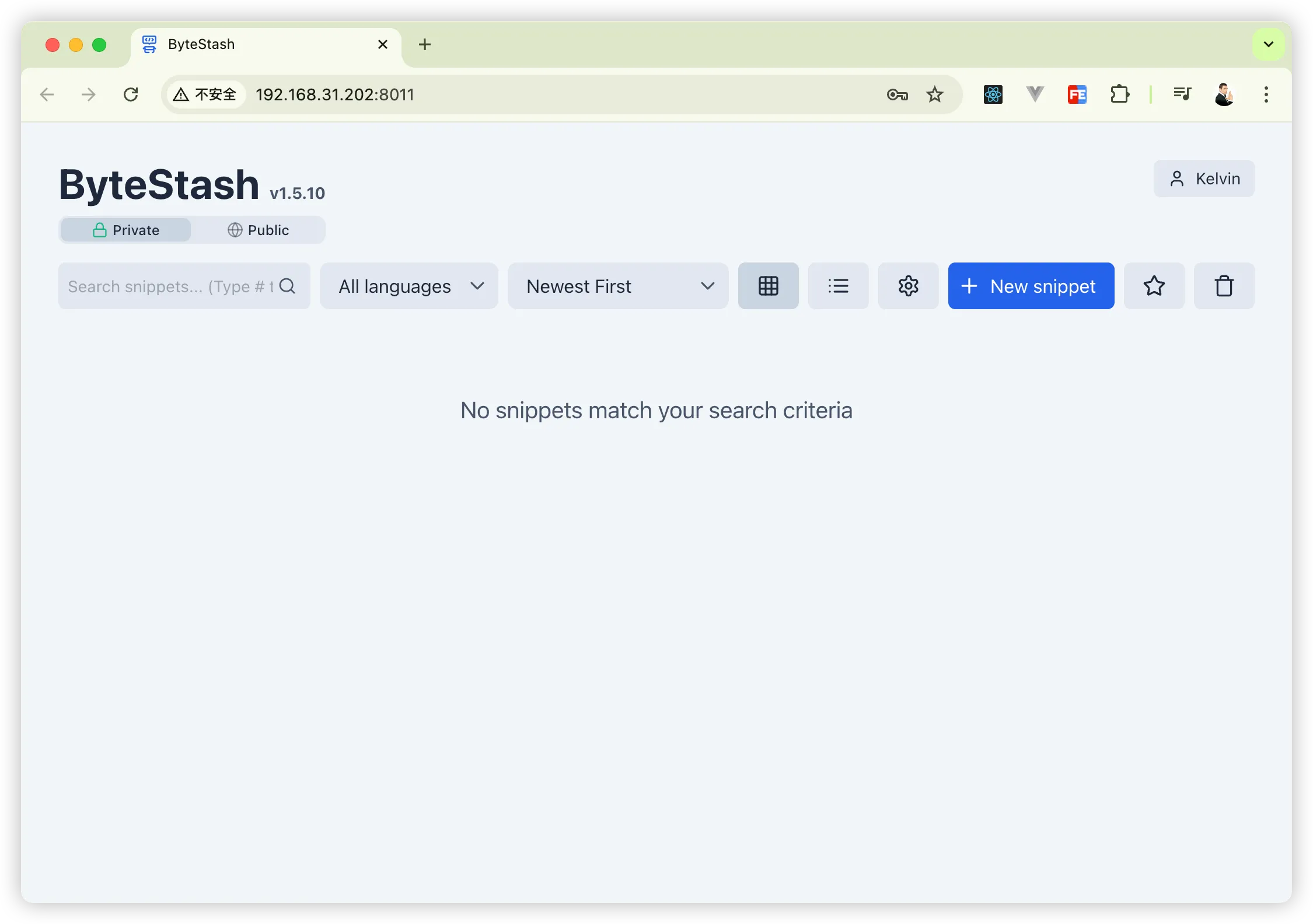Select the Public snippets toggle
This screenshot has width=1313, height=924.
(258, 230)
